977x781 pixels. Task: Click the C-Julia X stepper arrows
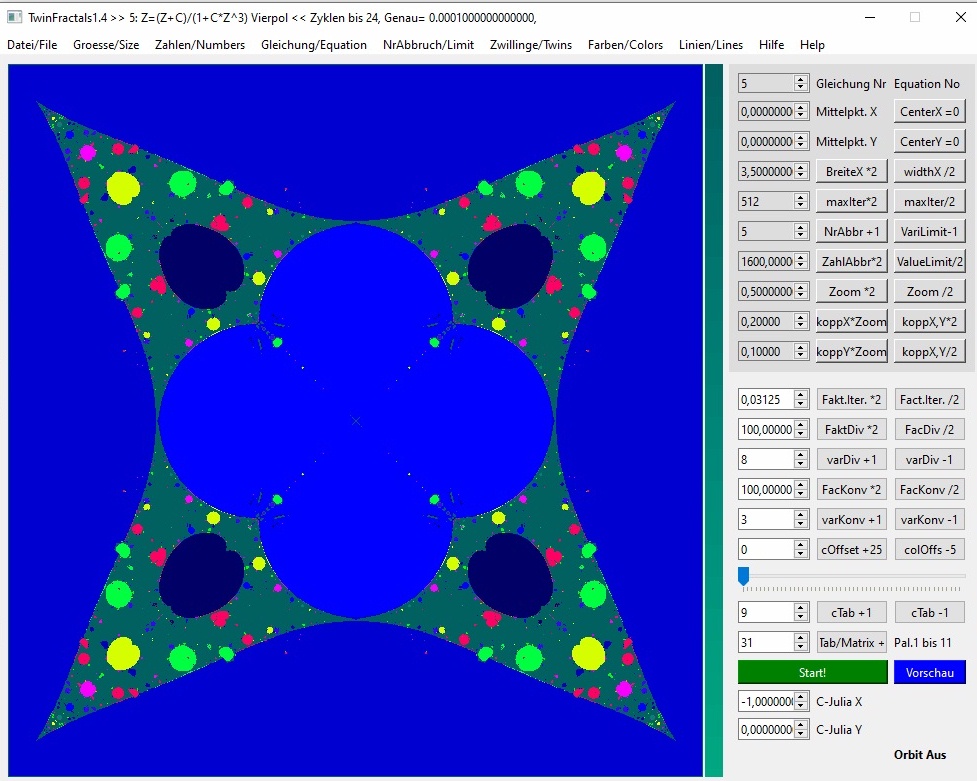tap(801, 701)
